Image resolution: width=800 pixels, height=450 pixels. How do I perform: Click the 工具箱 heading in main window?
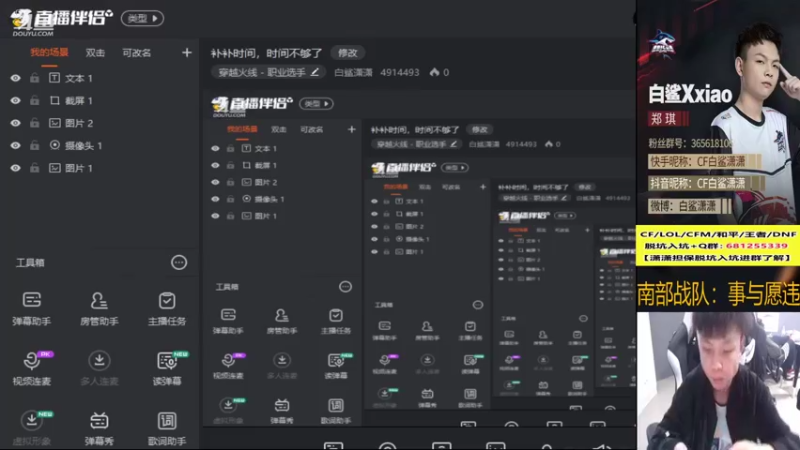[30, 263]
